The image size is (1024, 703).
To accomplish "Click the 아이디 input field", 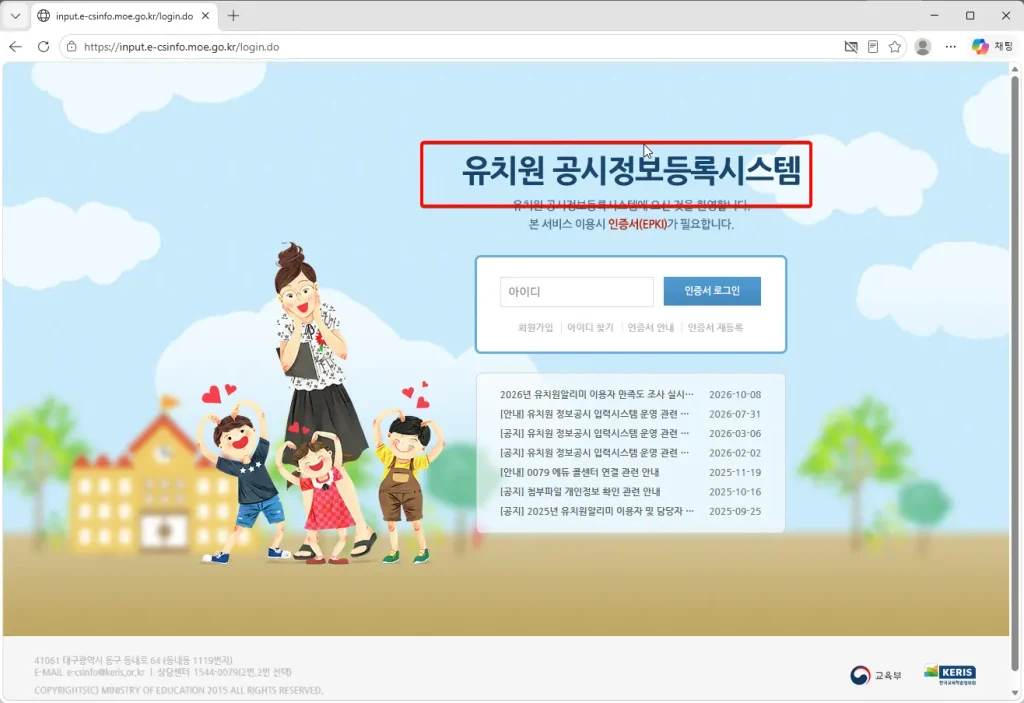I will (x=577, y=291).
